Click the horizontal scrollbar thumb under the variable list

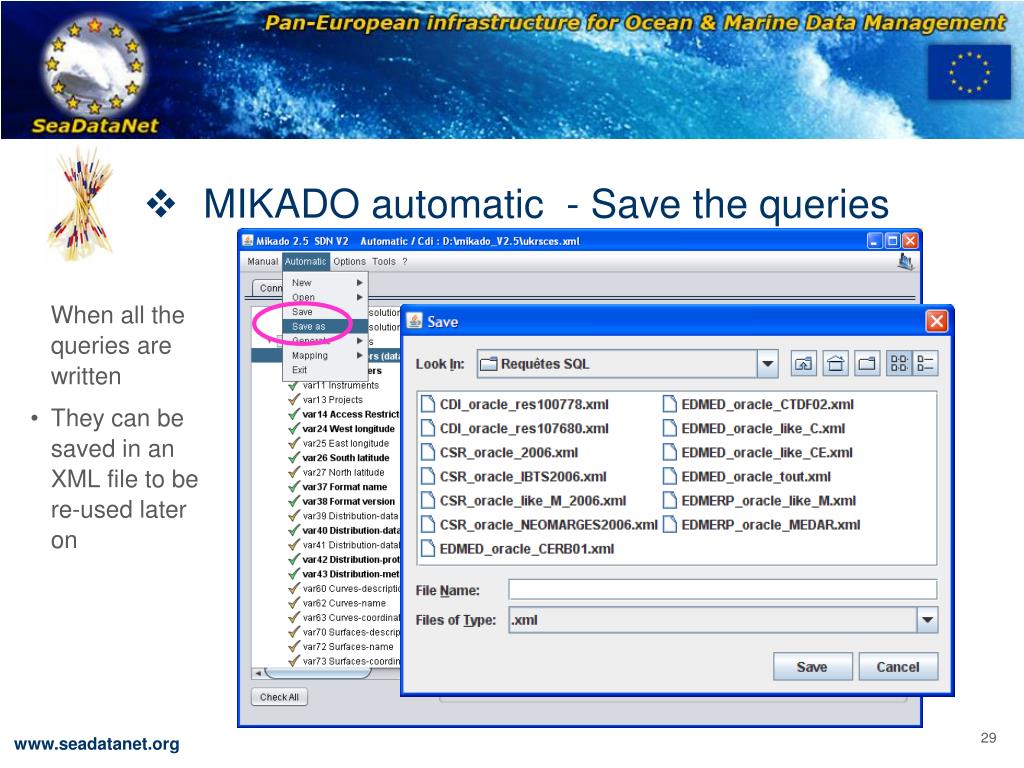click(x=318, y=673)
